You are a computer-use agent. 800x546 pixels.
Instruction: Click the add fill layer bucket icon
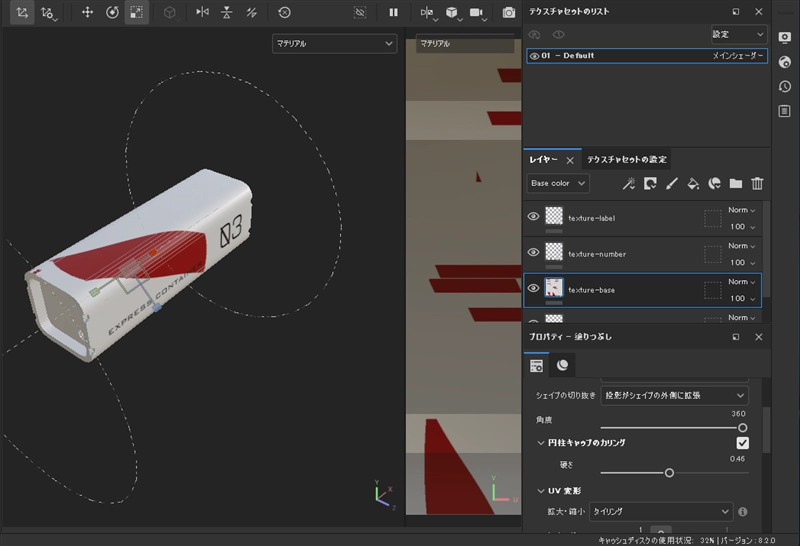[693, 184]
